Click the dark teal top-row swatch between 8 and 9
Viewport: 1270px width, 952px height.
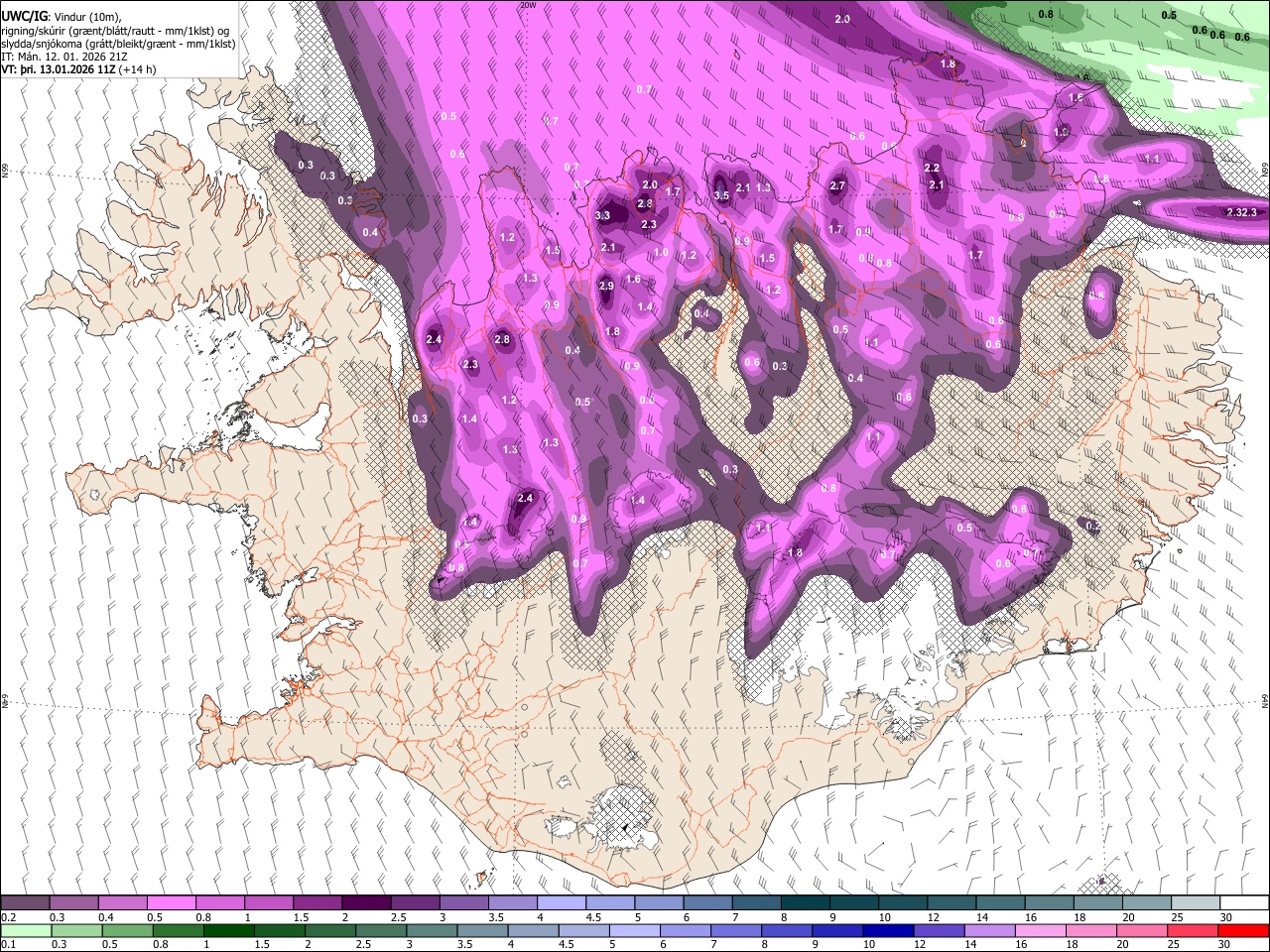(x=805, y=903)
